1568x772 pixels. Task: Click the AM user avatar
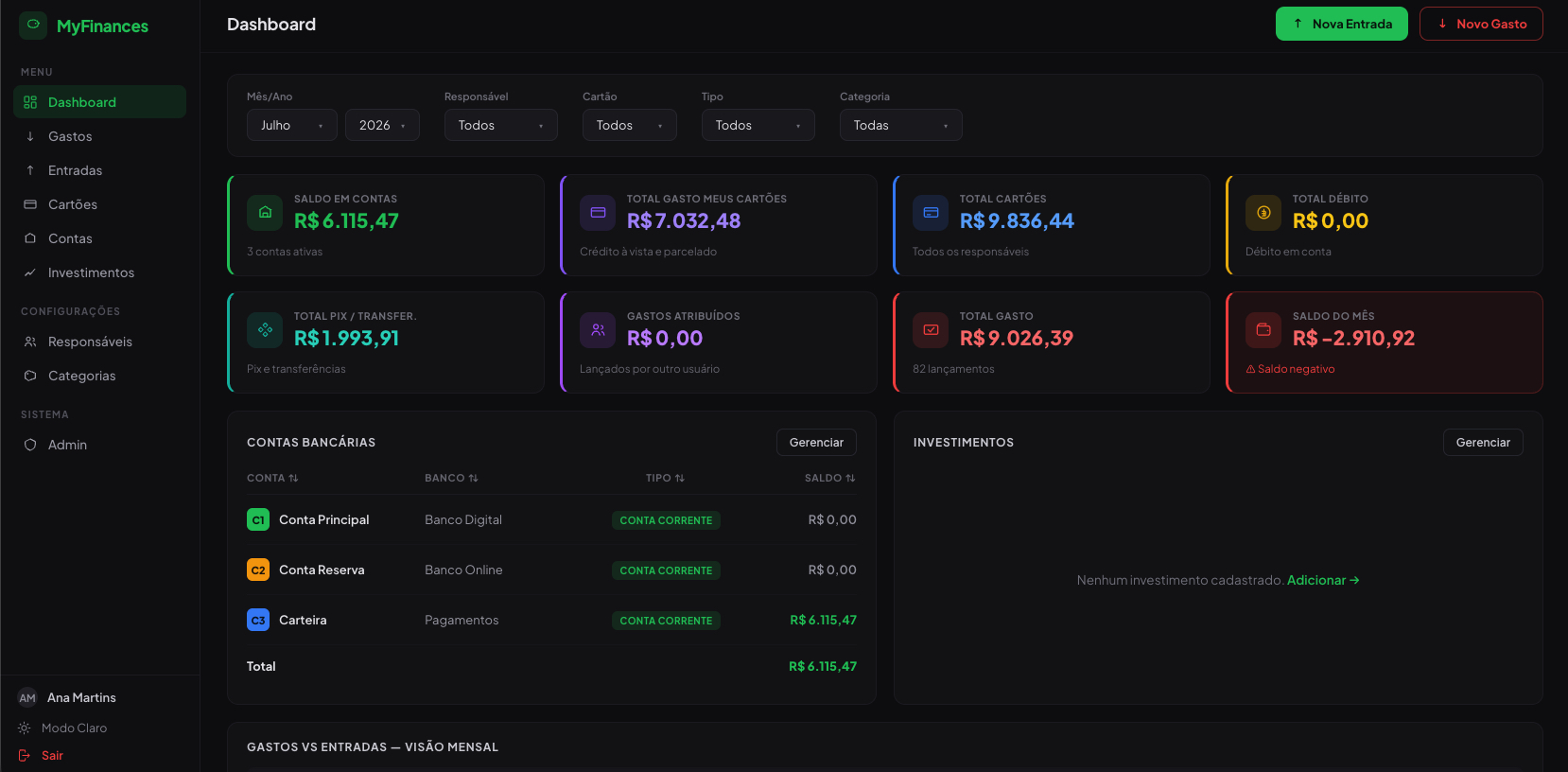27,698
